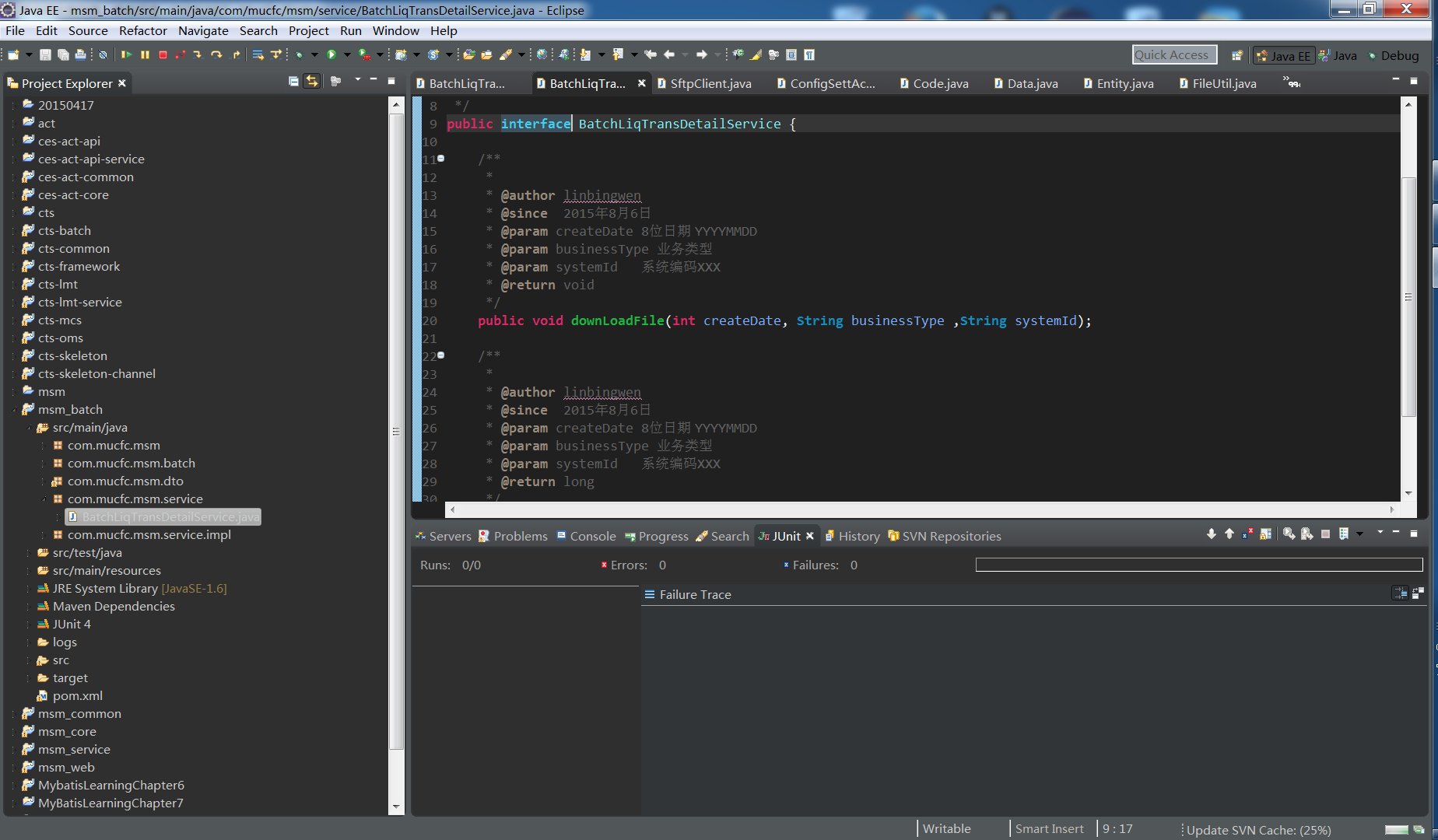
Task: Click JUnit Test Run History icon
Action: pos(1344,534)
